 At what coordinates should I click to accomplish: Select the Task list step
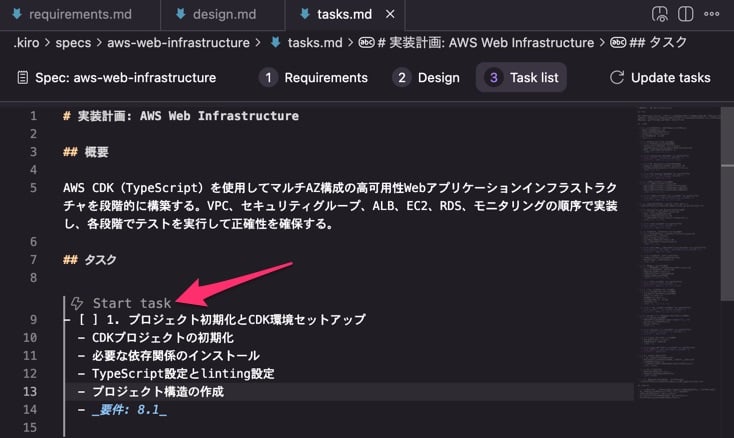click(x=521, y=78)
